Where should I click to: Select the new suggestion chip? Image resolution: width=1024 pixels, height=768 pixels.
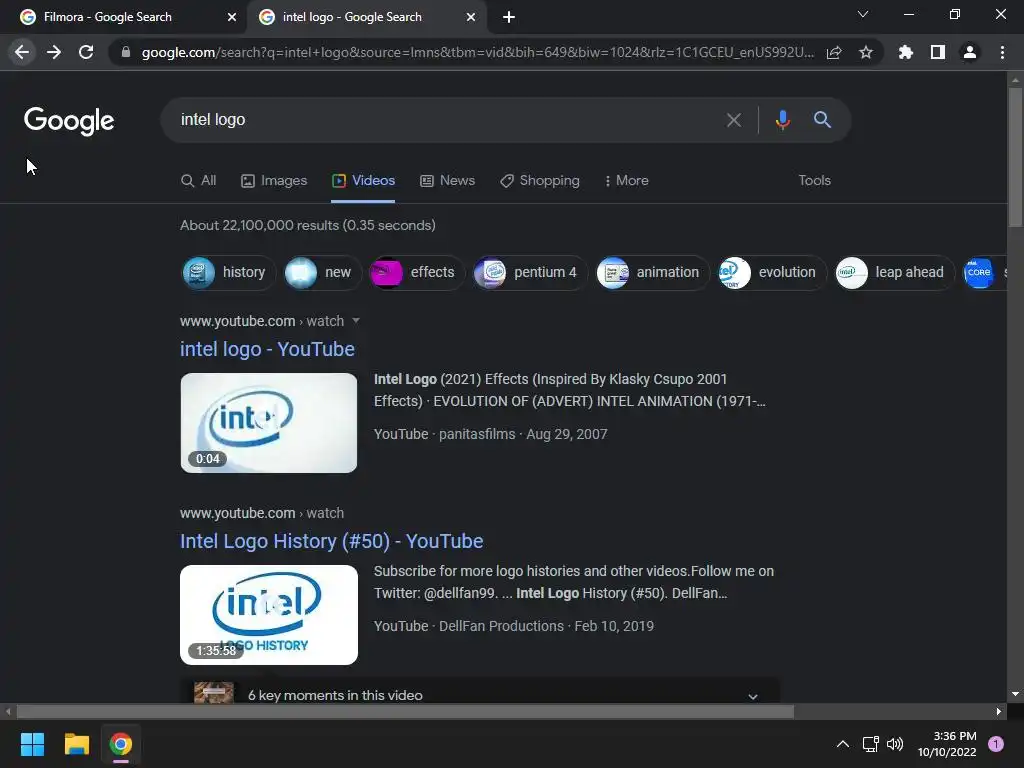pos(323,272)
